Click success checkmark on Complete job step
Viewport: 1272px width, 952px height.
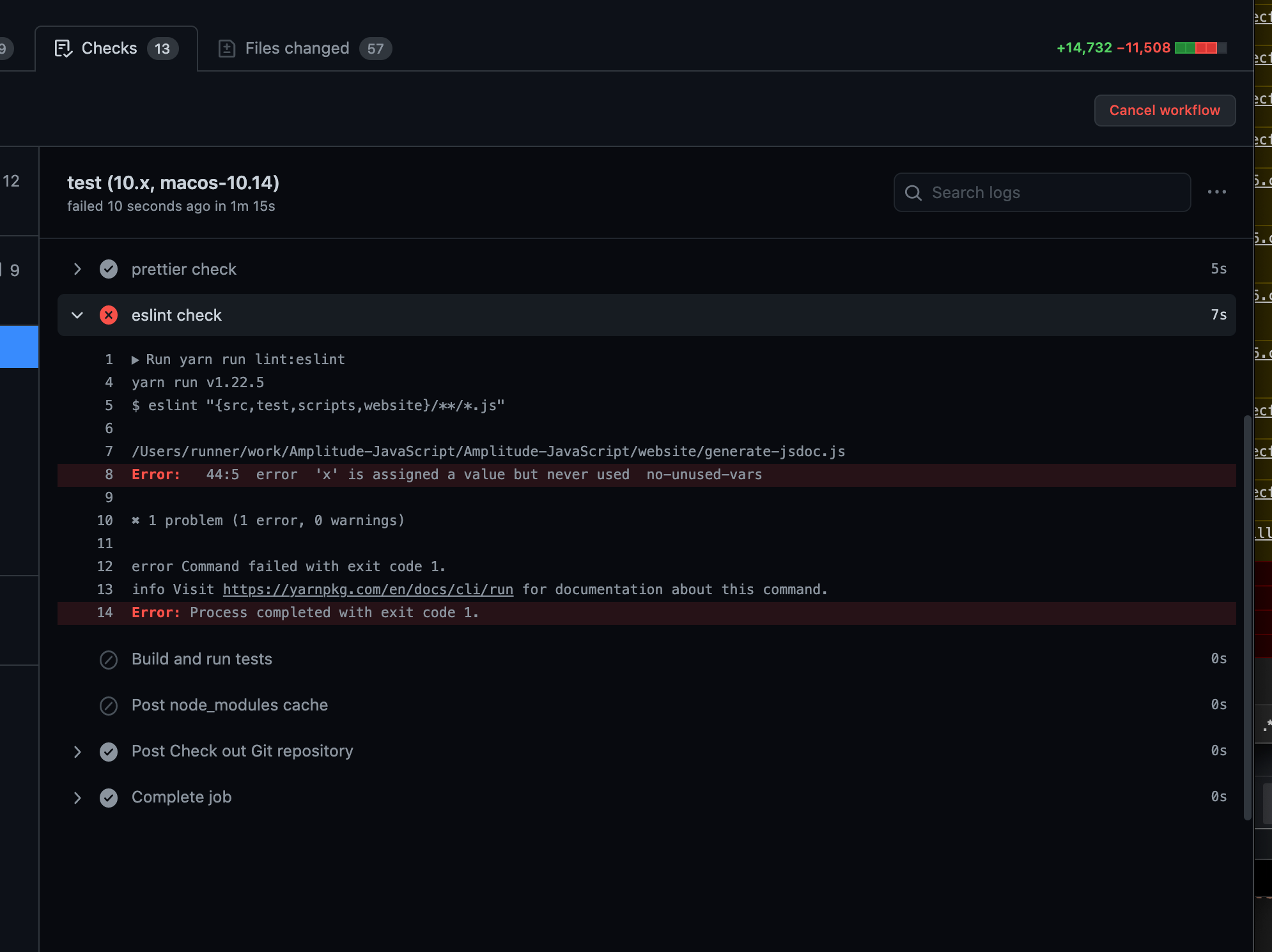coord(109,797)
